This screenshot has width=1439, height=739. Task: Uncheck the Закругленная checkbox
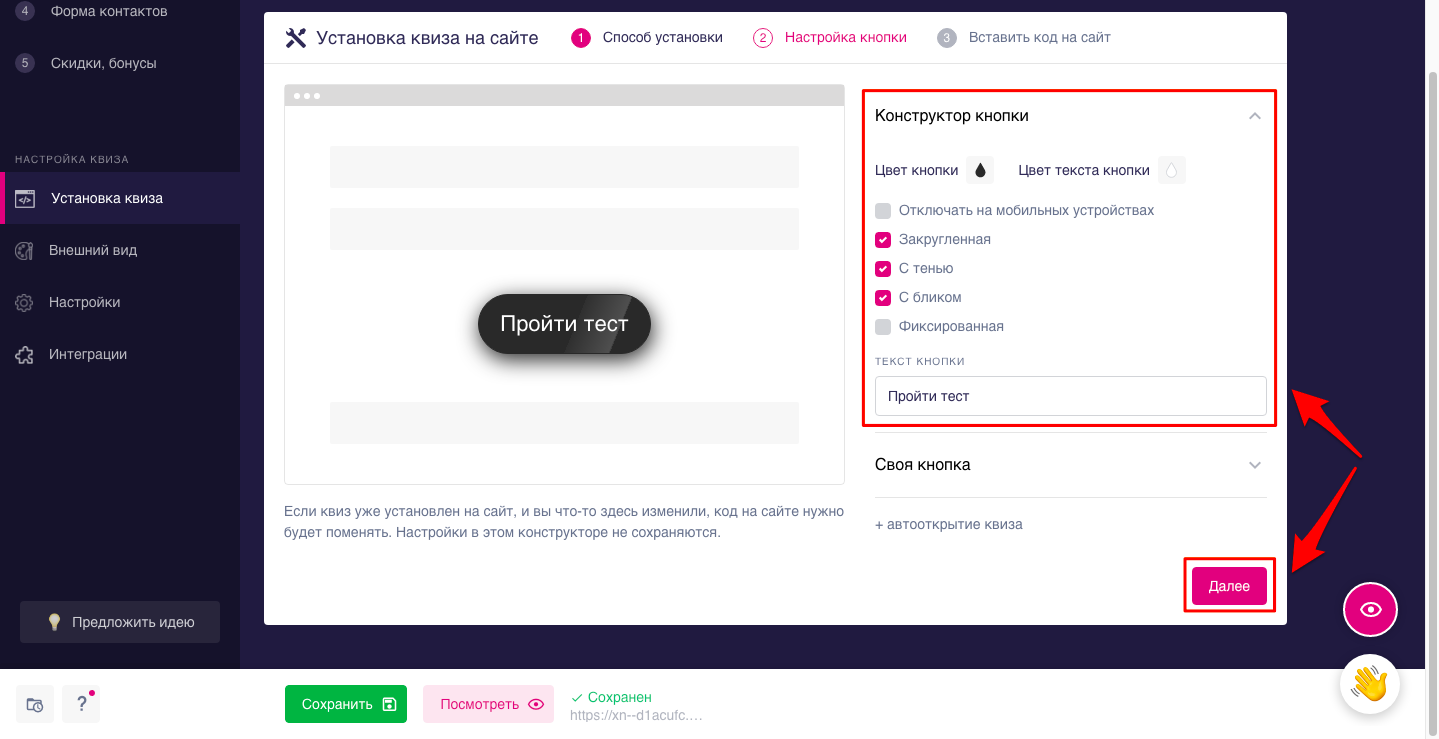[883, 240]
